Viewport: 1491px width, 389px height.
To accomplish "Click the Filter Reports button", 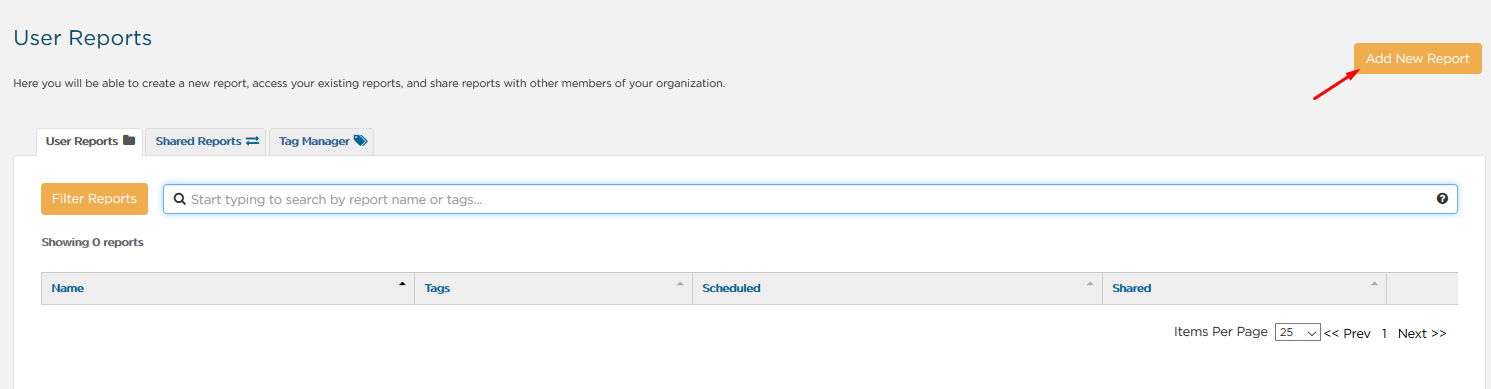I will (94, 199).
